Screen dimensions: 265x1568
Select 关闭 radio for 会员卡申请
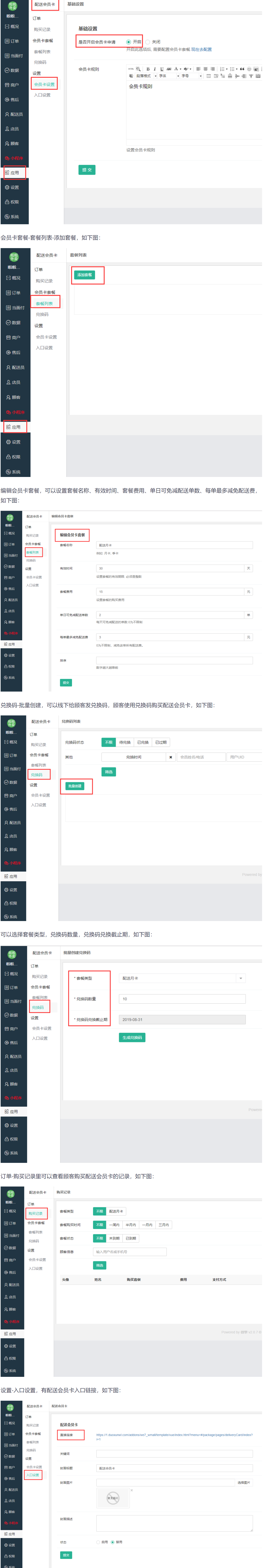coord(147,42)
